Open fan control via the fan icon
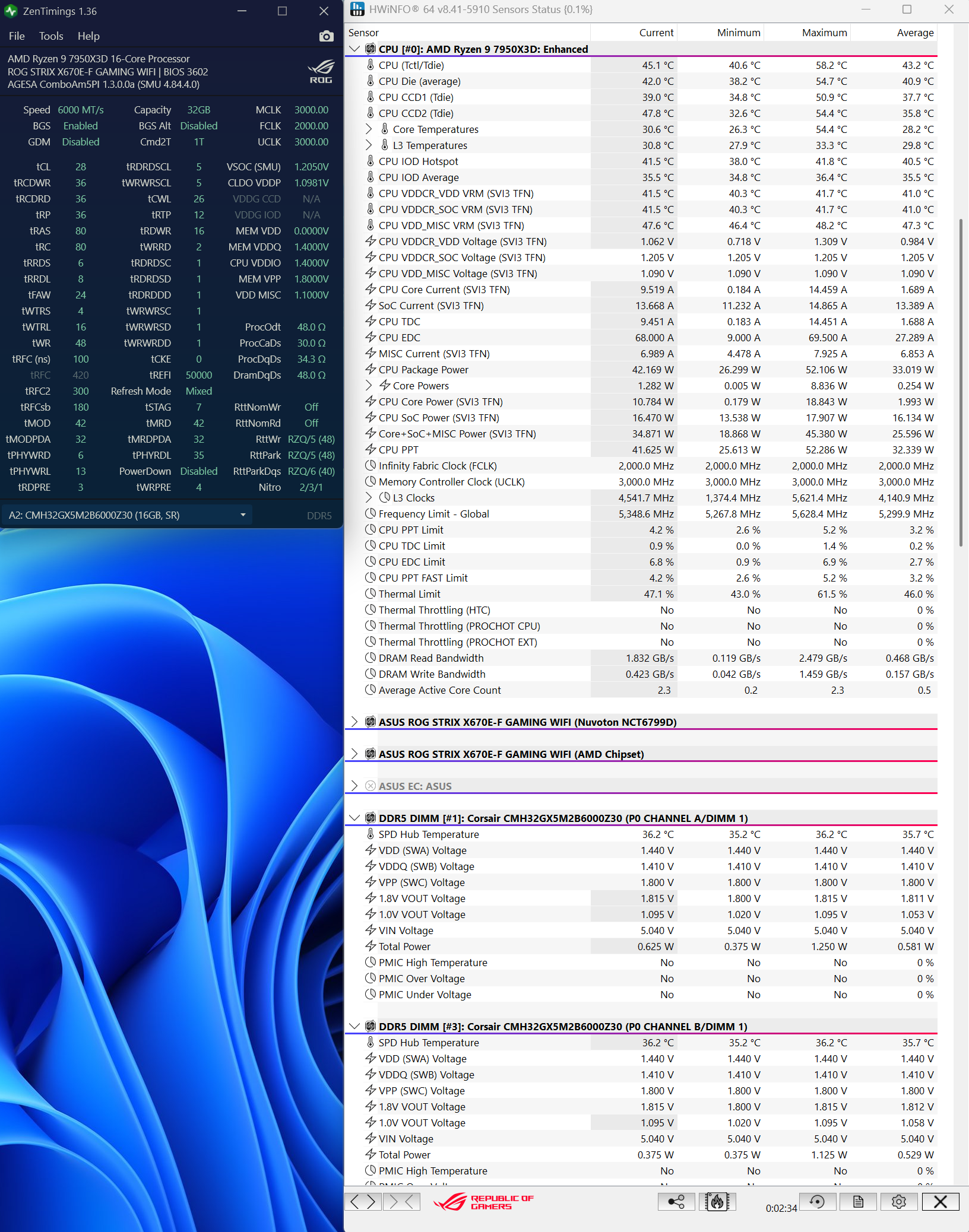 [x=717, y=1202]
